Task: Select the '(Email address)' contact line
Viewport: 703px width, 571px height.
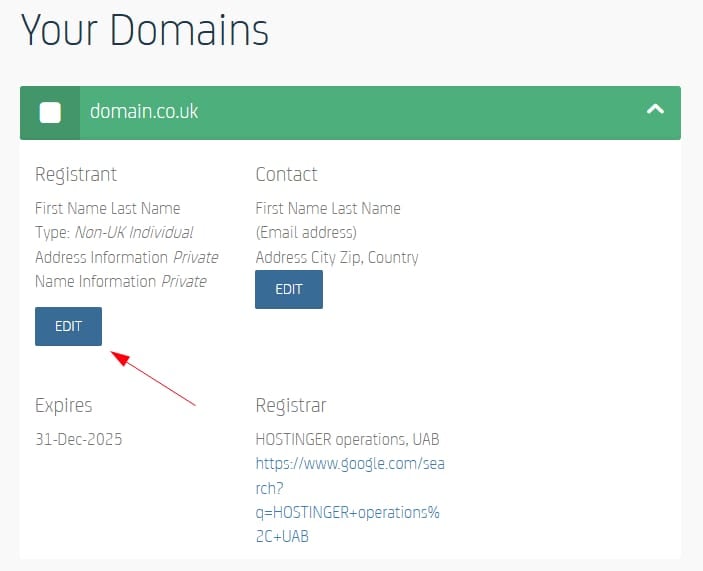Action: coord(306,233)
